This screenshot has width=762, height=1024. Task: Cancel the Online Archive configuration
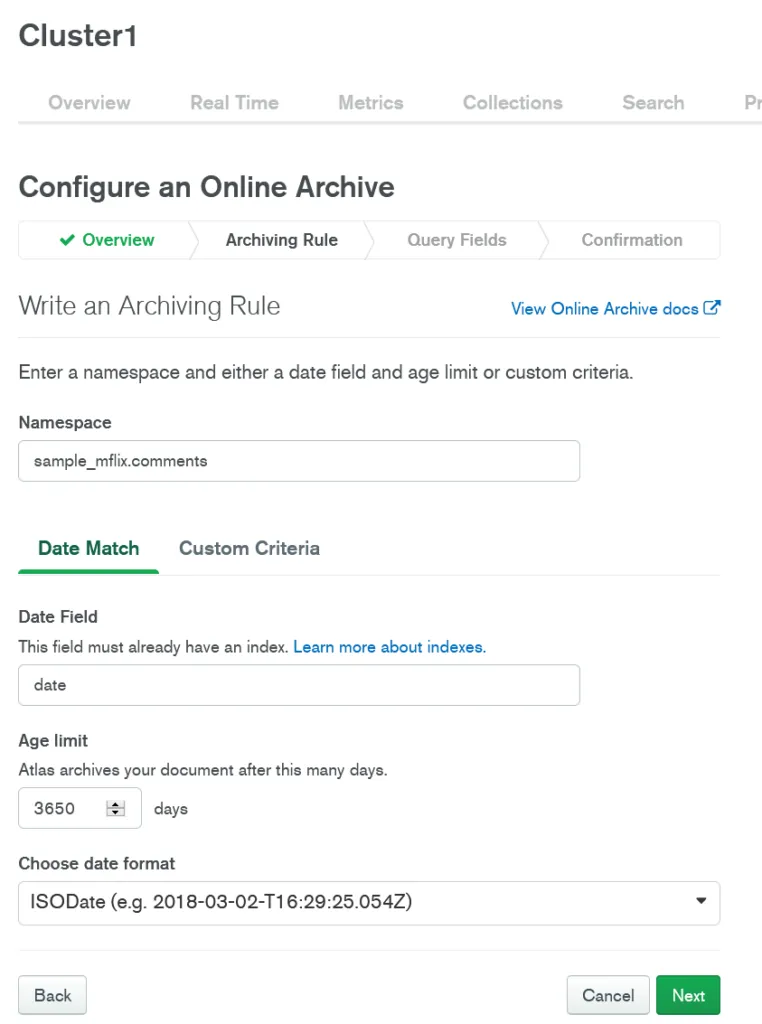coord(607,995)
